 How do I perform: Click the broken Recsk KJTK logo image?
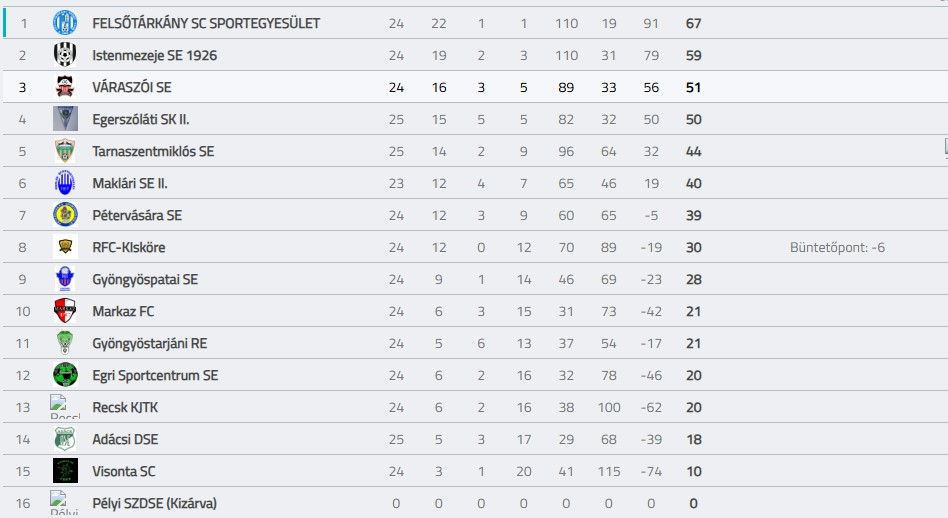pos(65,407)
